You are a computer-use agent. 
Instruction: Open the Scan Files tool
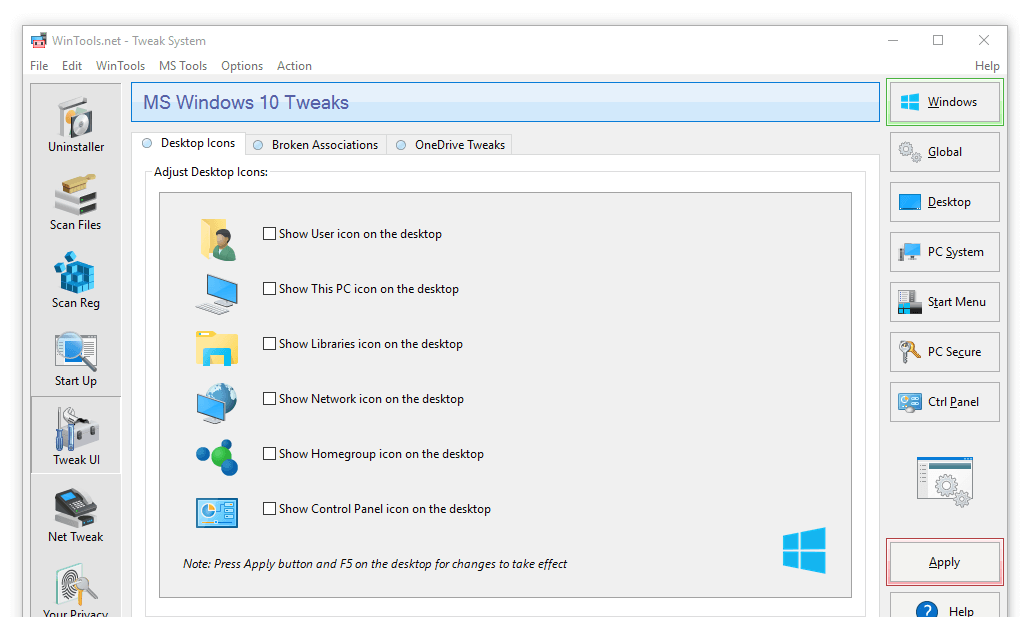pyautogui.click(x=76, y=203)
